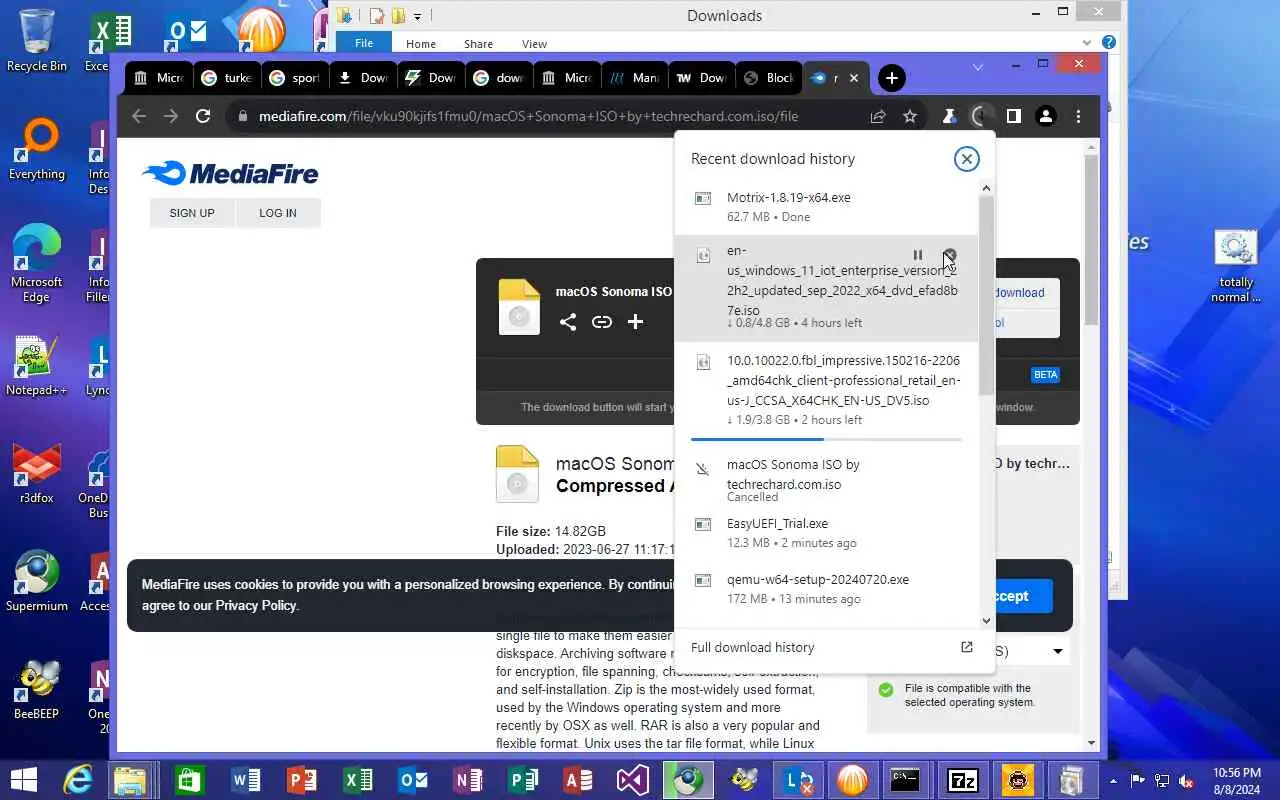The image size is (1280, 800).
Task: Click the SIGN UP button
Action: pos(192,213)
